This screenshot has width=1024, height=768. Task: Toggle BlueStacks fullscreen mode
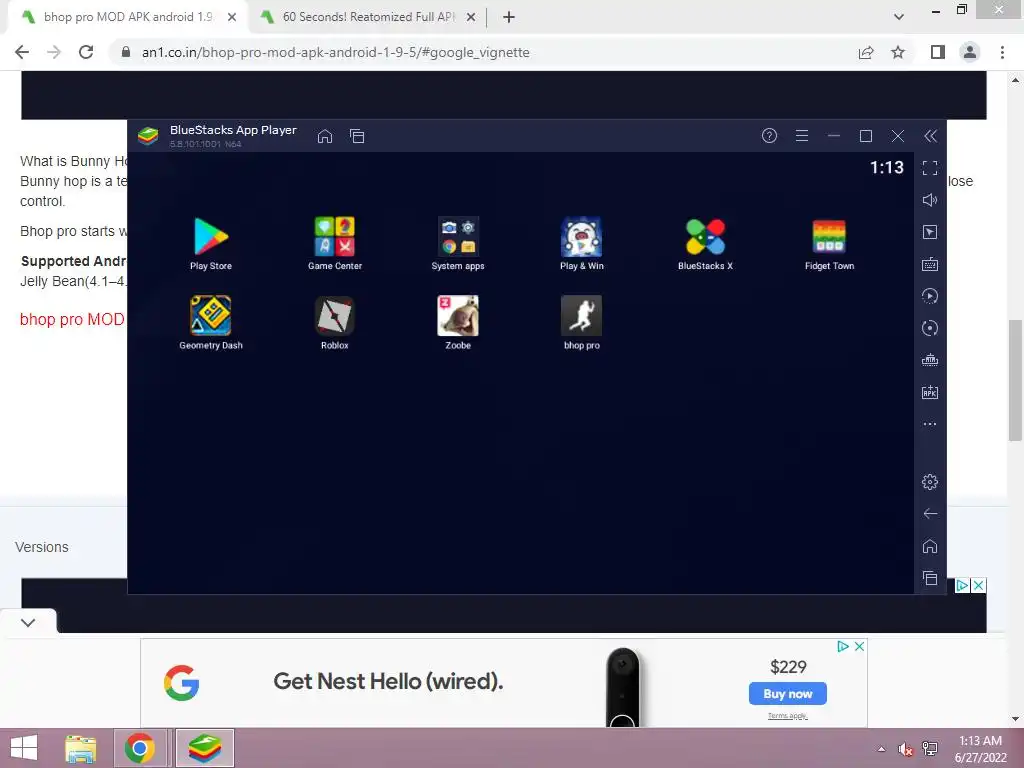[930, 168]
